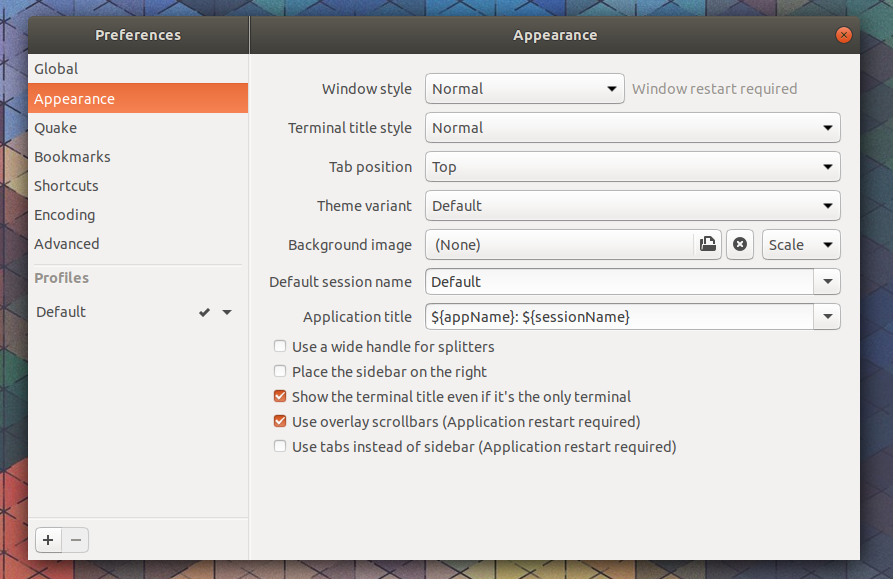The width and height of the screenshot is (893, 579).
Task: Enable placing the sidebar on the right
Action: click(280, 371)
